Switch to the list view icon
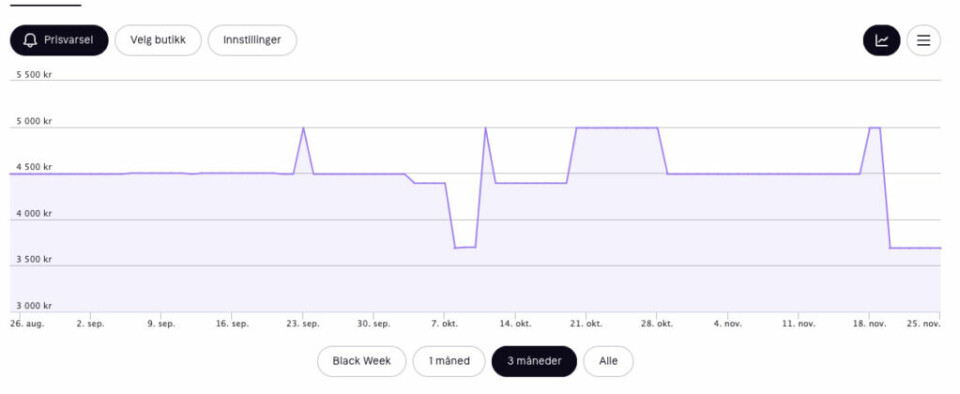The image size is (960, 394). click(923, 40)
